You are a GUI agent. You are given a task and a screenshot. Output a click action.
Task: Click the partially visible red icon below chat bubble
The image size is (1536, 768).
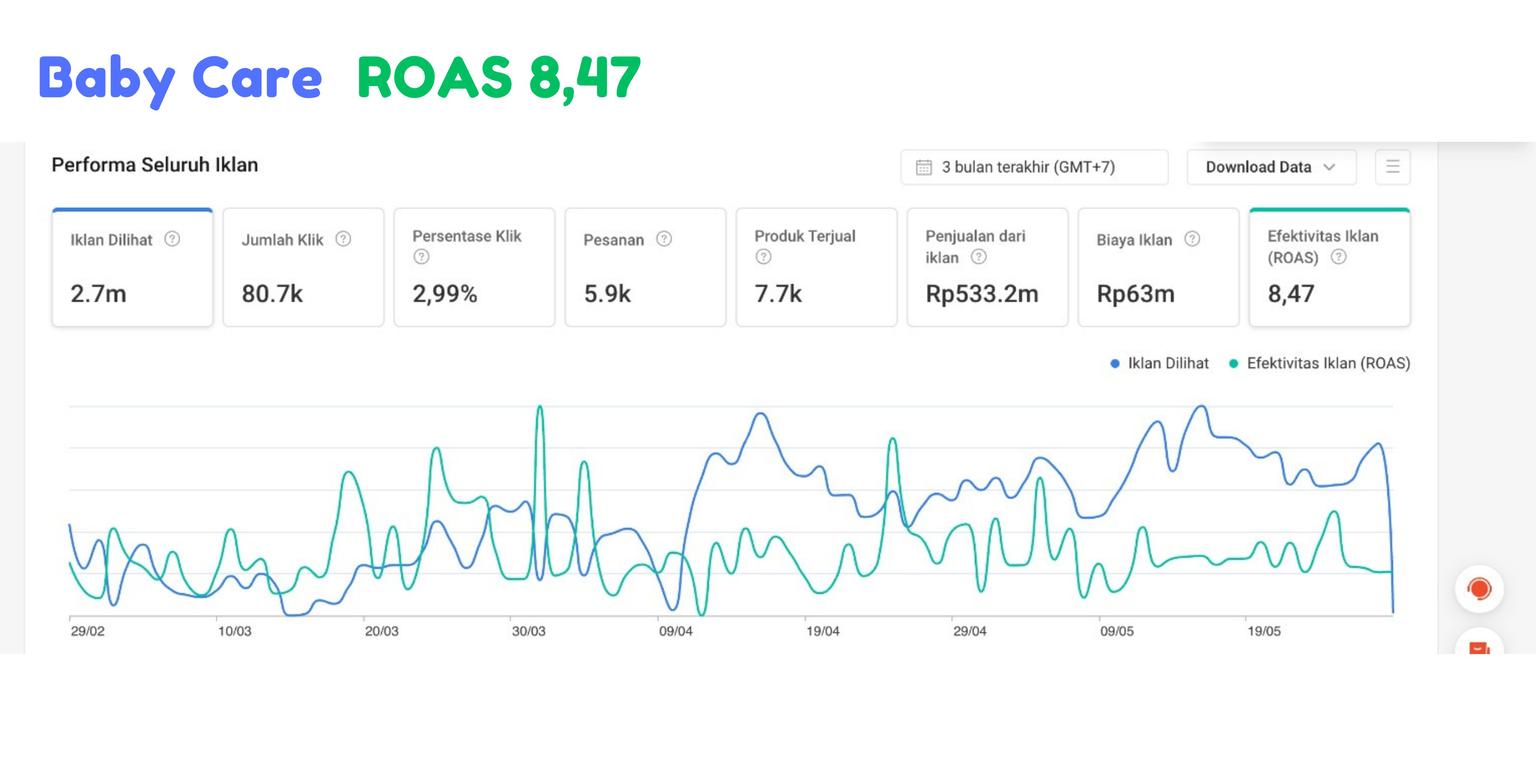(x=1479, y=646)
